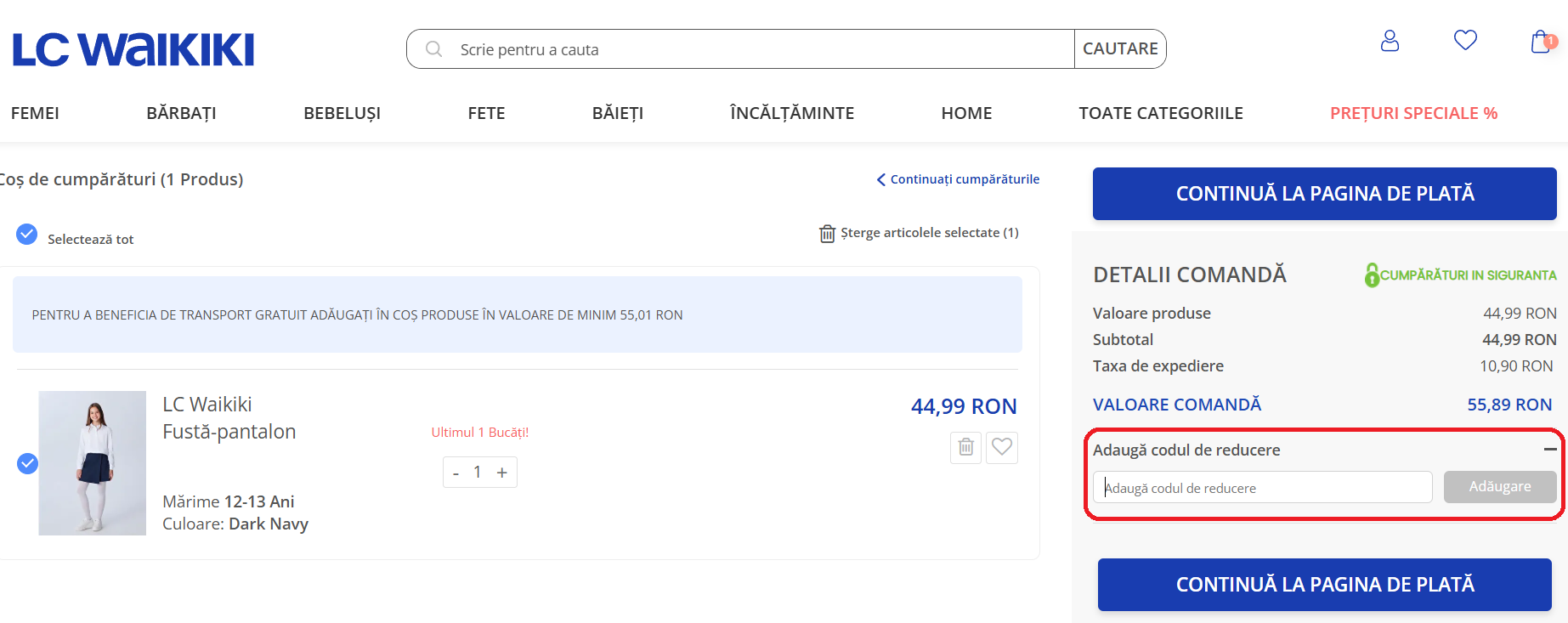Image resolution: width=1568 pixels, height=623 pixels.
Task: Add Fustă-pantalon to favorites with heart icon
Action: (1002, 447)
